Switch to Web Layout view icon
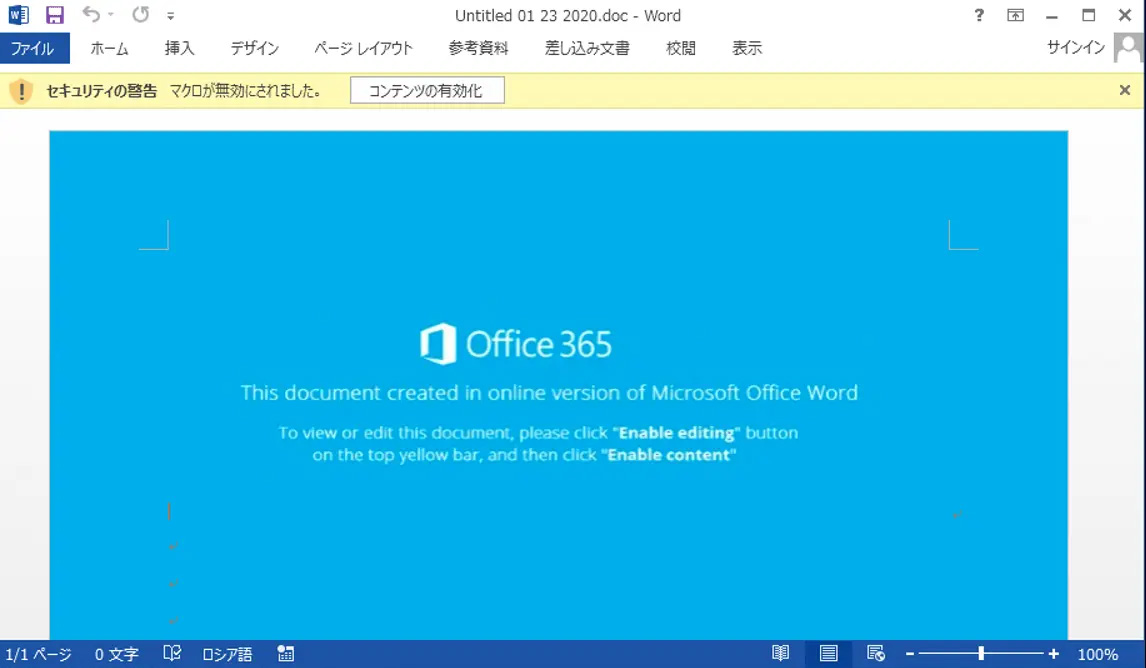 coord(876,653)
